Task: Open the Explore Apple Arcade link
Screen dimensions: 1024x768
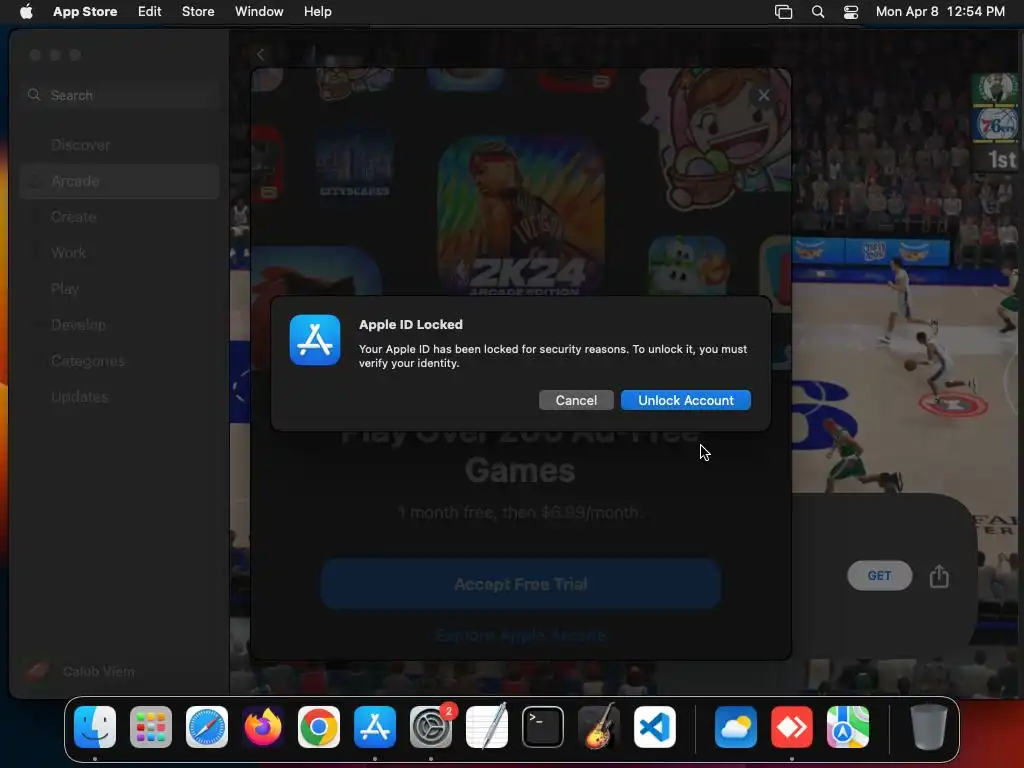Action: click(520, 635)
